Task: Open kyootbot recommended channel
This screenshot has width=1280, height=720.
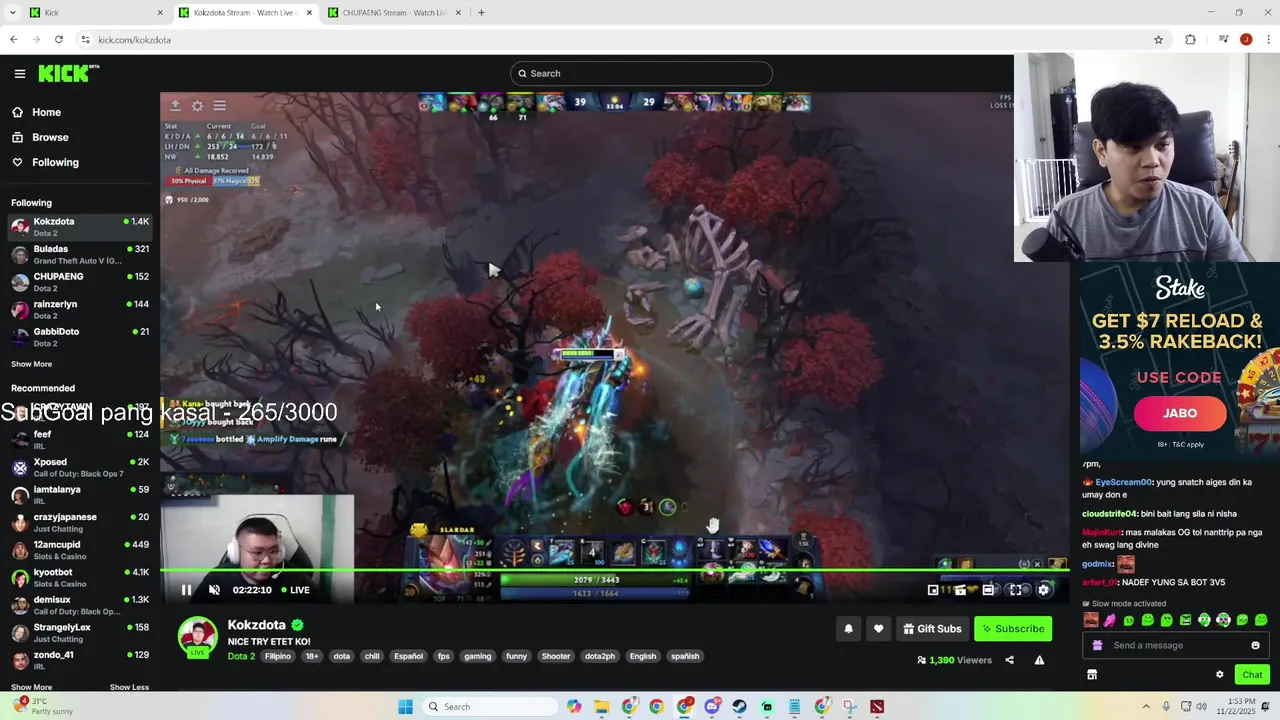Action: pos(80,577)
